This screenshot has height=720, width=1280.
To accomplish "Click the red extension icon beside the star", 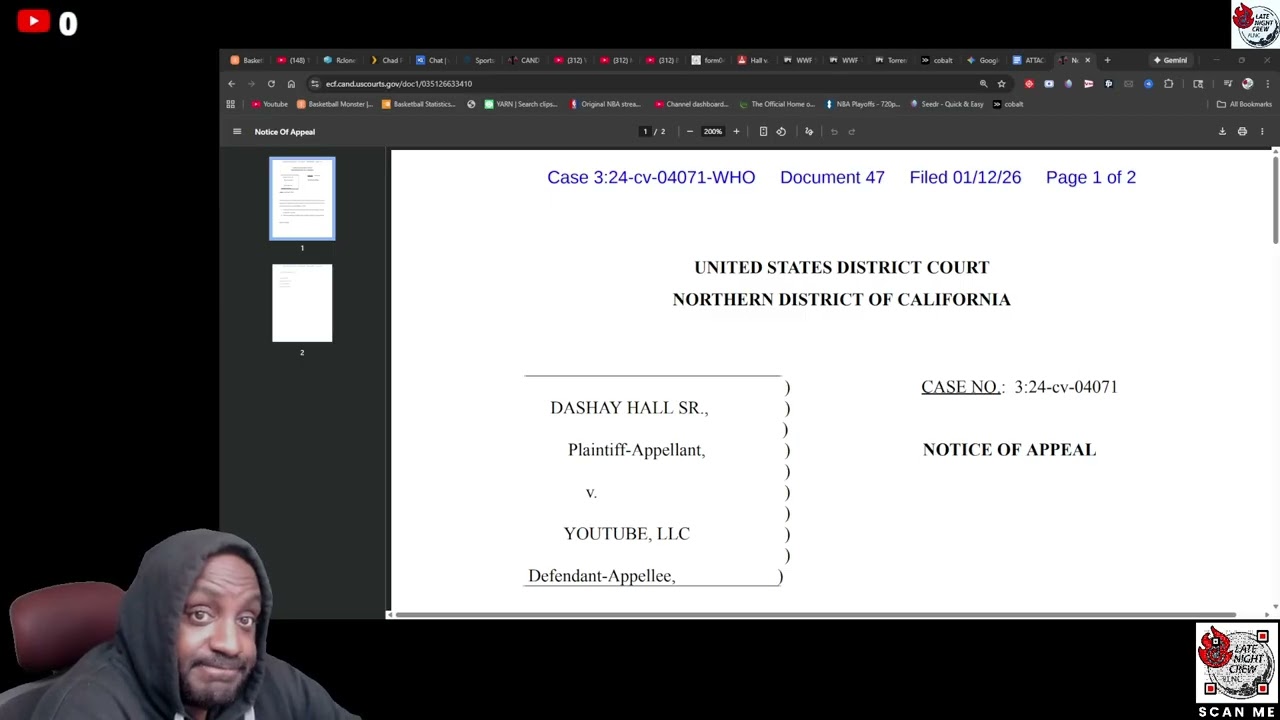I will 1029,84.
